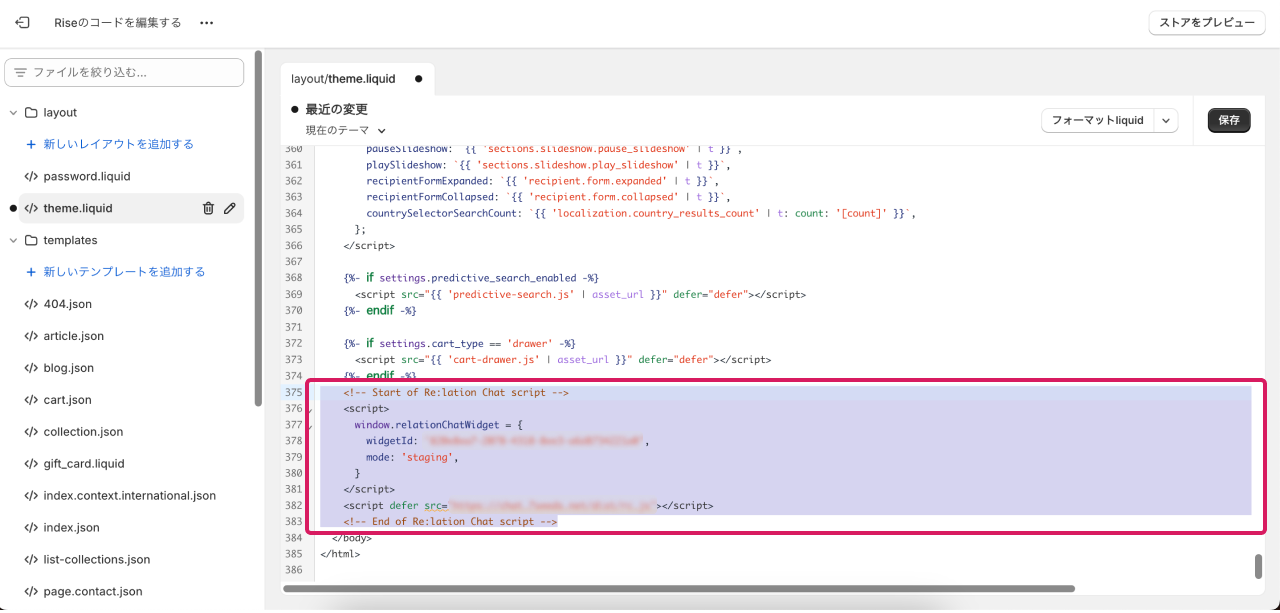
Task: Click the plus icon to add new template
Action: coord(30,272)
